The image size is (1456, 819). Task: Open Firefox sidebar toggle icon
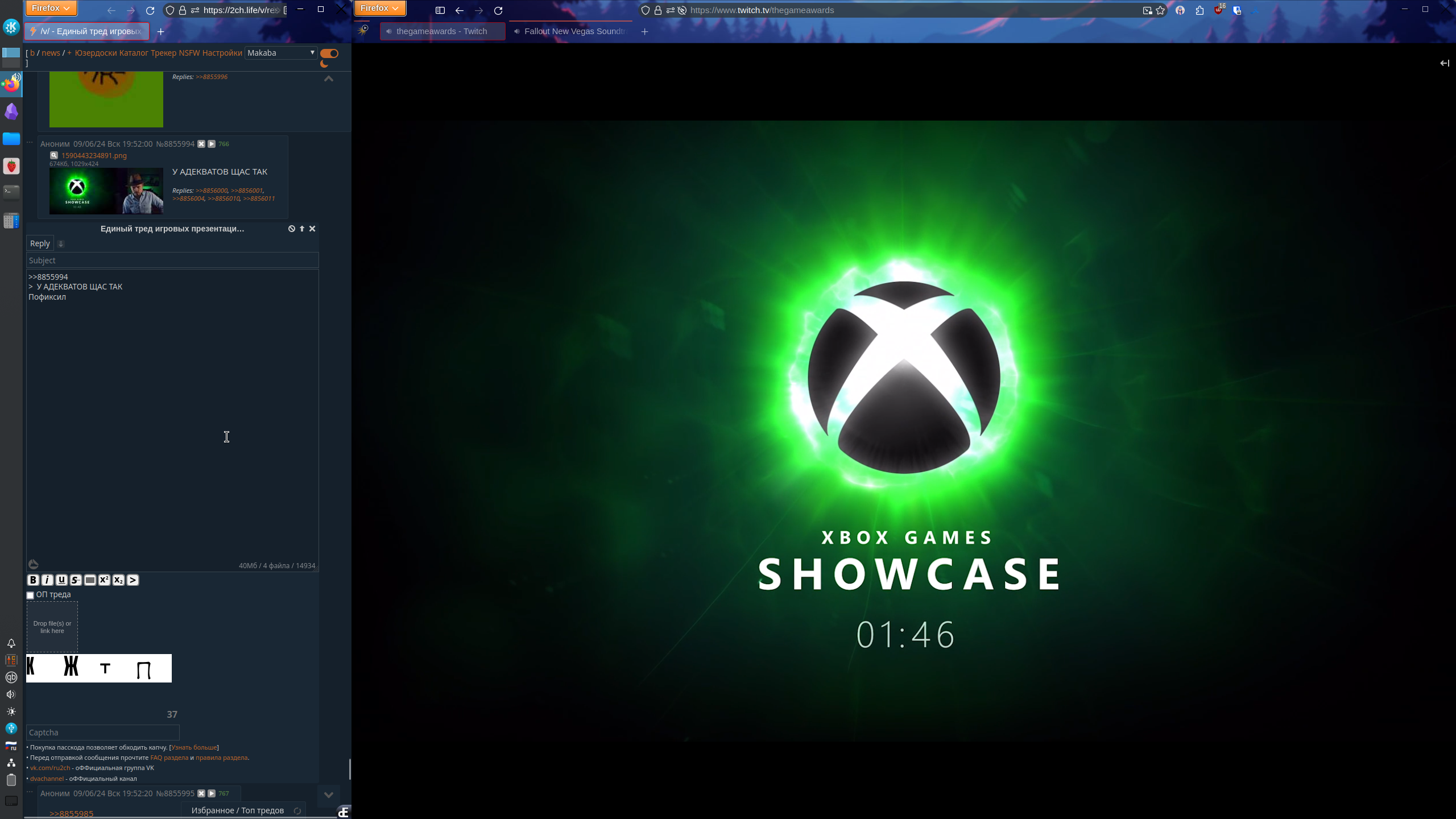point(440,10)
